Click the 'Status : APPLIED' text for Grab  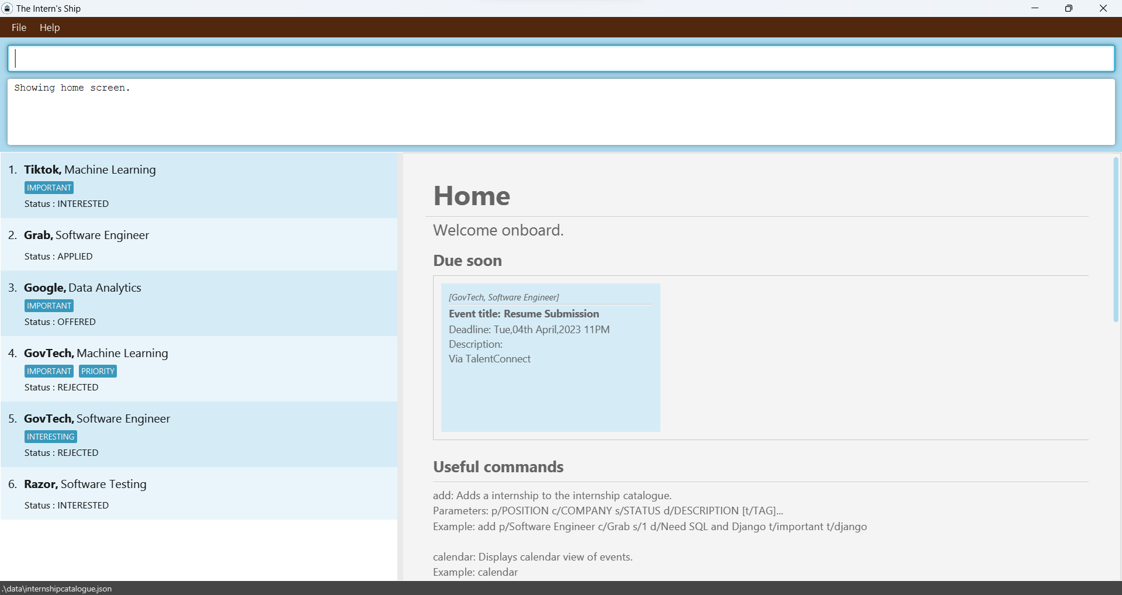pos(59,256)
